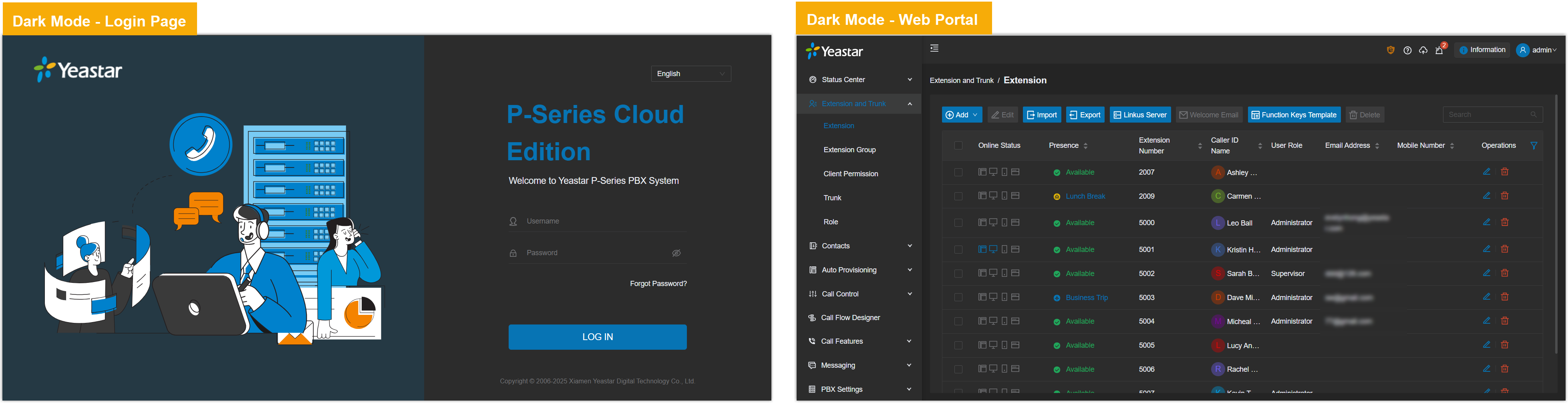The image size is (1568, 403).
Task: Click the cloud upload icon in header
Action: [x=1423, y=50]
